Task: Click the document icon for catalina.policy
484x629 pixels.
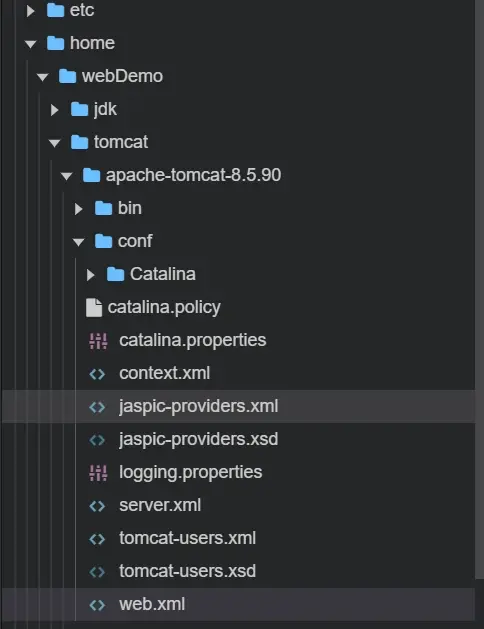Action: tap(94, 308)
